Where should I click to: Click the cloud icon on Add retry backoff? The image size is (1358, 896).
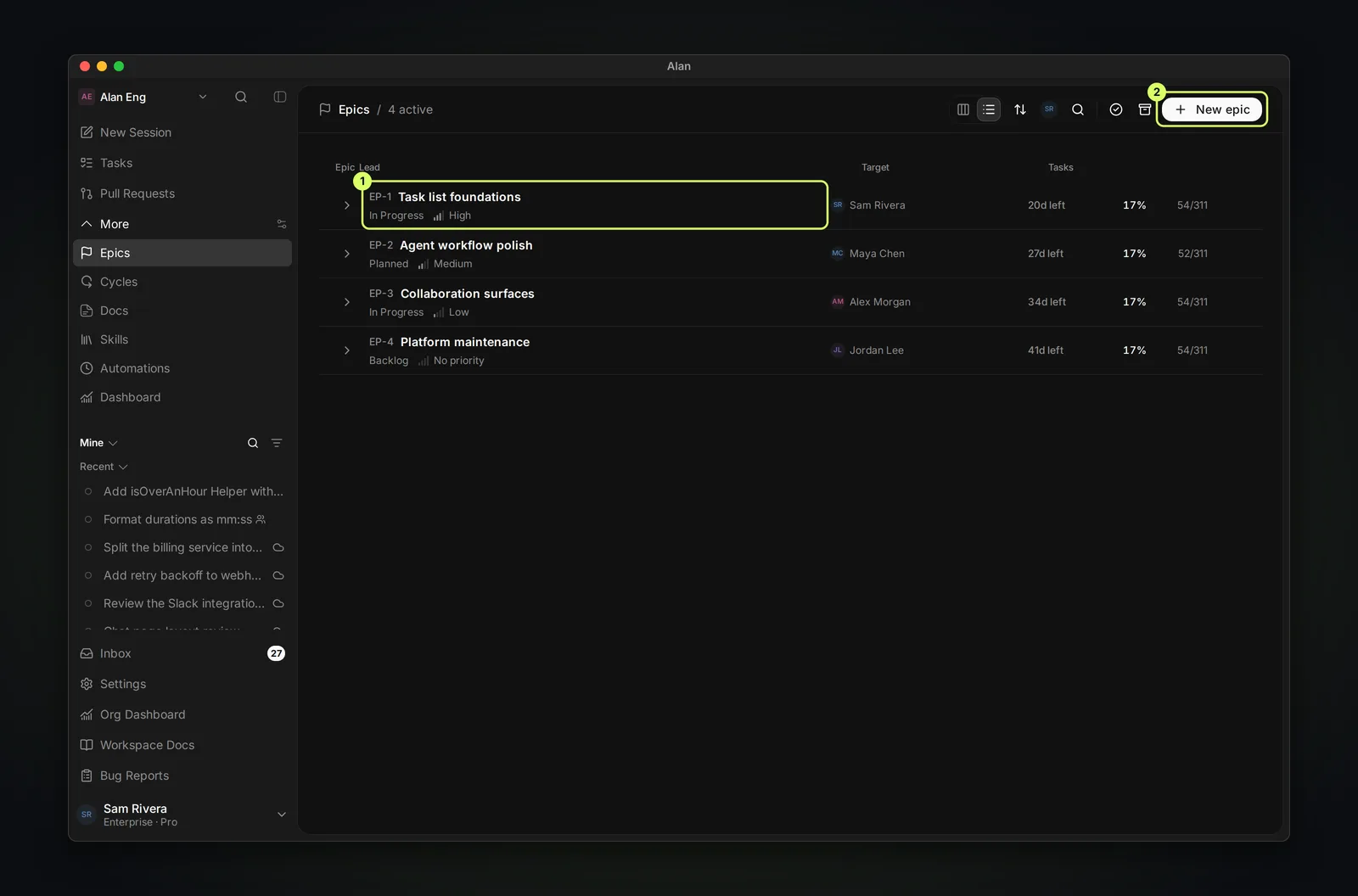[x=278, y=575]
